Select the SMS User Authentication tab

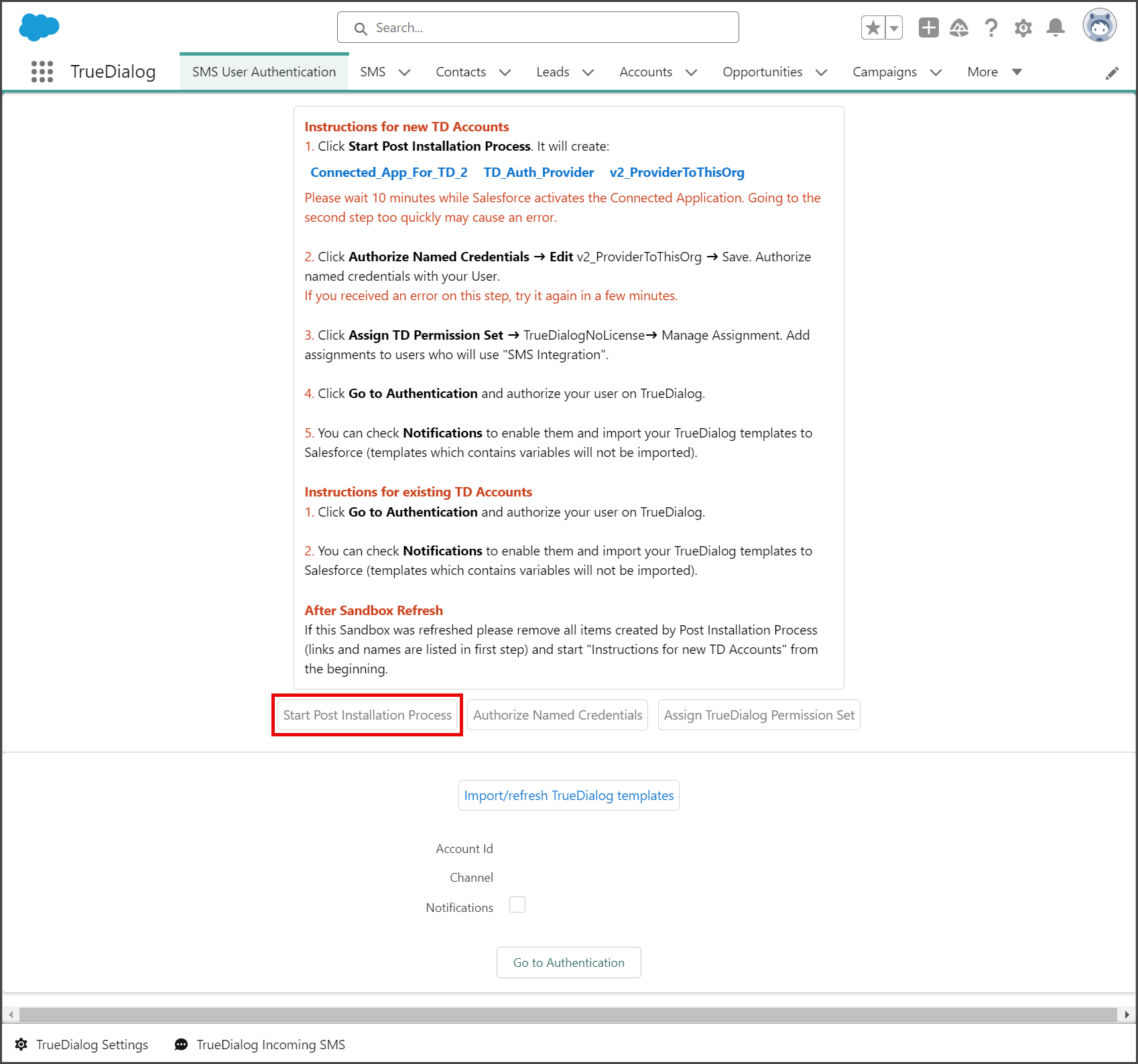[264, 72]
